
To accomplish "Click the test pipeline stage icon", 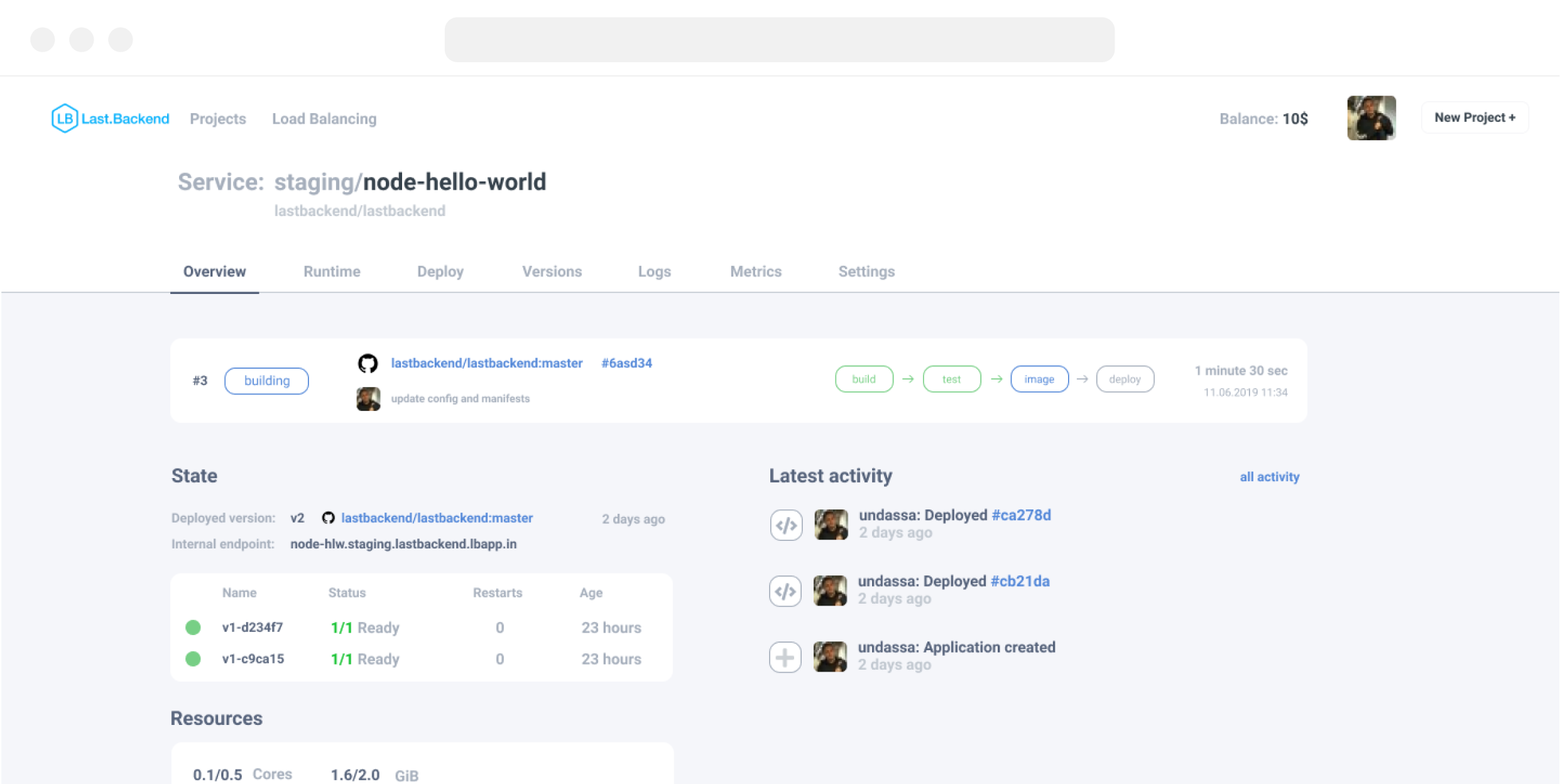I will tap(950, 379).
